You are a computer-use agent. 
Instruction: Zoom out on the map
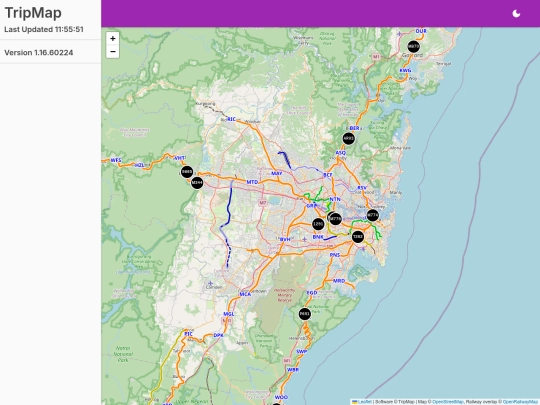[x=113, y=52]
